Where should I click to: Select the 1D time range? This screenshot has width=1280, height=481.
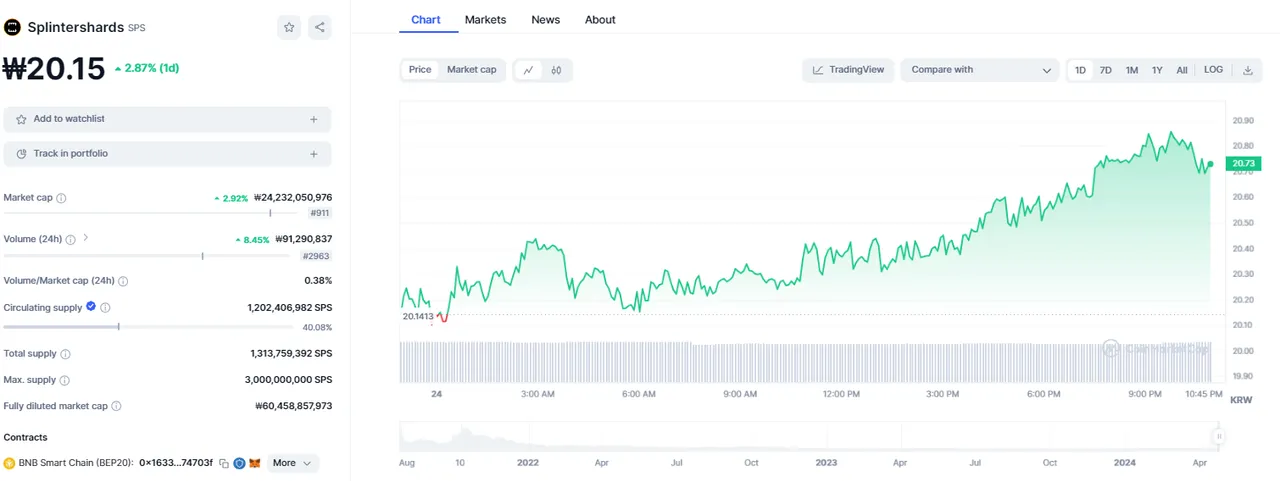1080,70
